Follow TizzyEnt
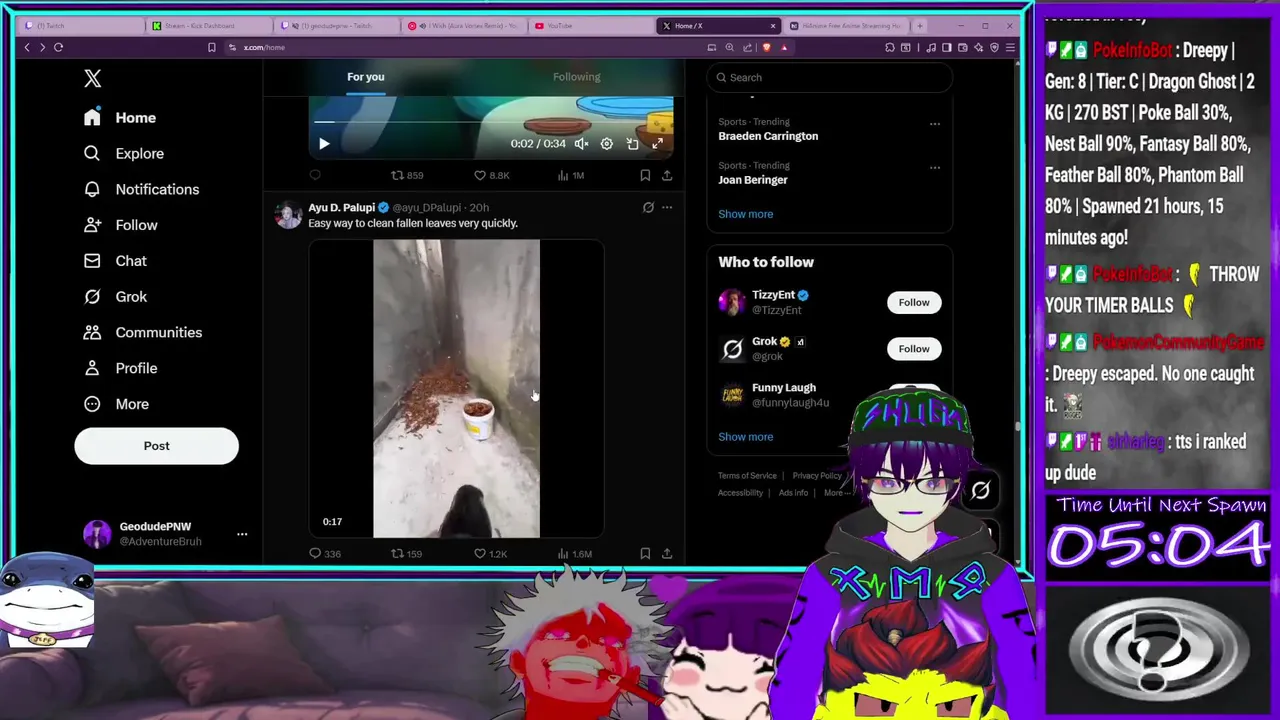 coord(913,302)
